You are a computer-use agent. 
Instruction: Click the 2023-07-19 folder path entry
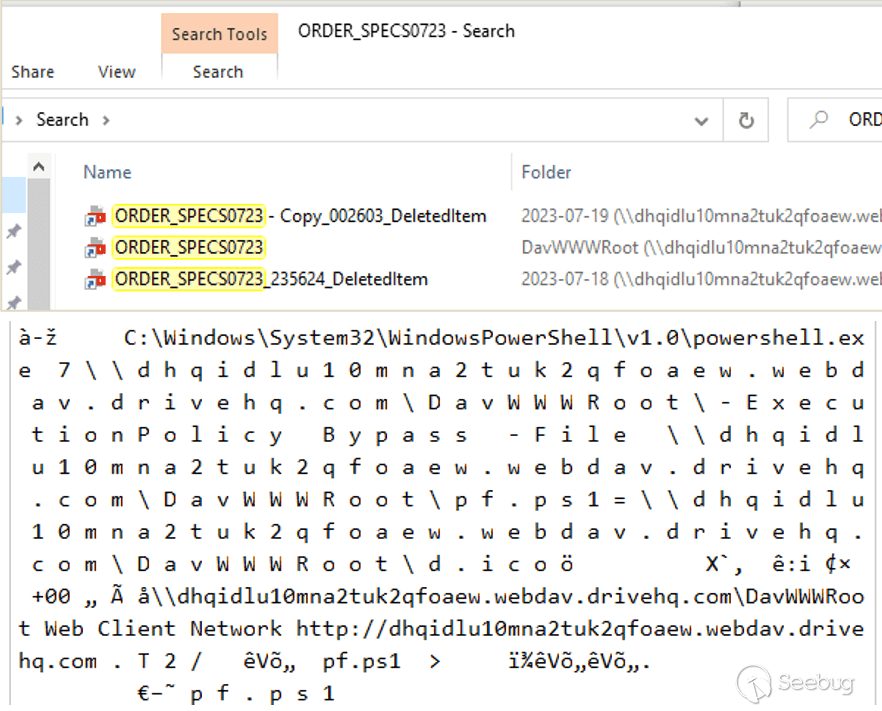coord(701,216)
